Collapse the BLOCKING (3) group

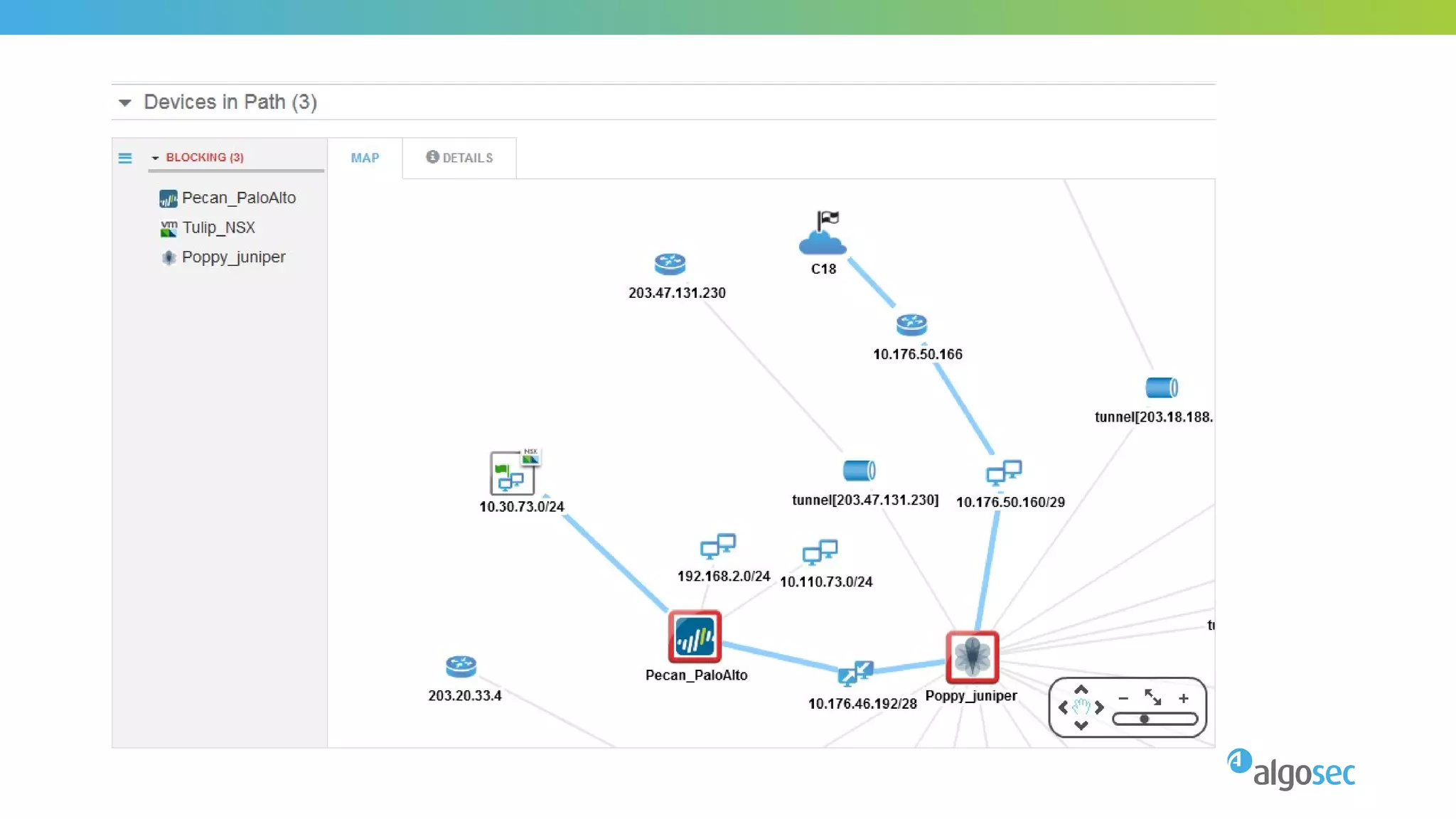155,158
